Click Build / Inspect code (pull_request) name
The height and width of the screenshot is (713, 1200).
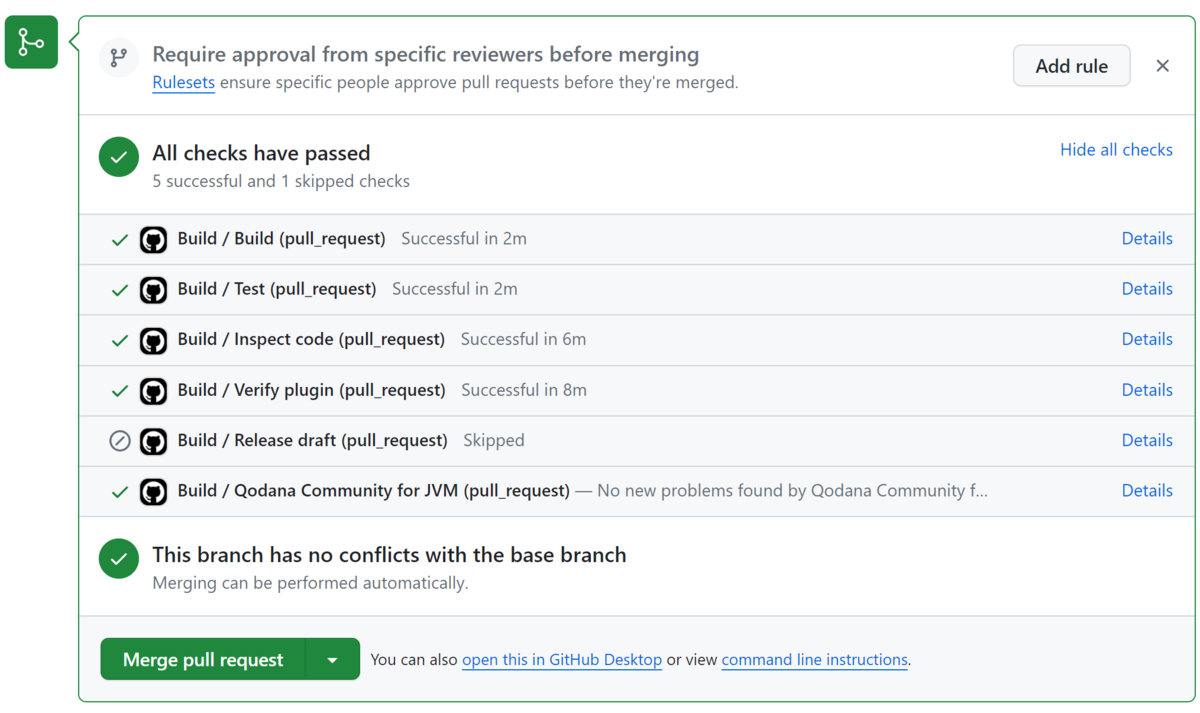pos(311,339)
